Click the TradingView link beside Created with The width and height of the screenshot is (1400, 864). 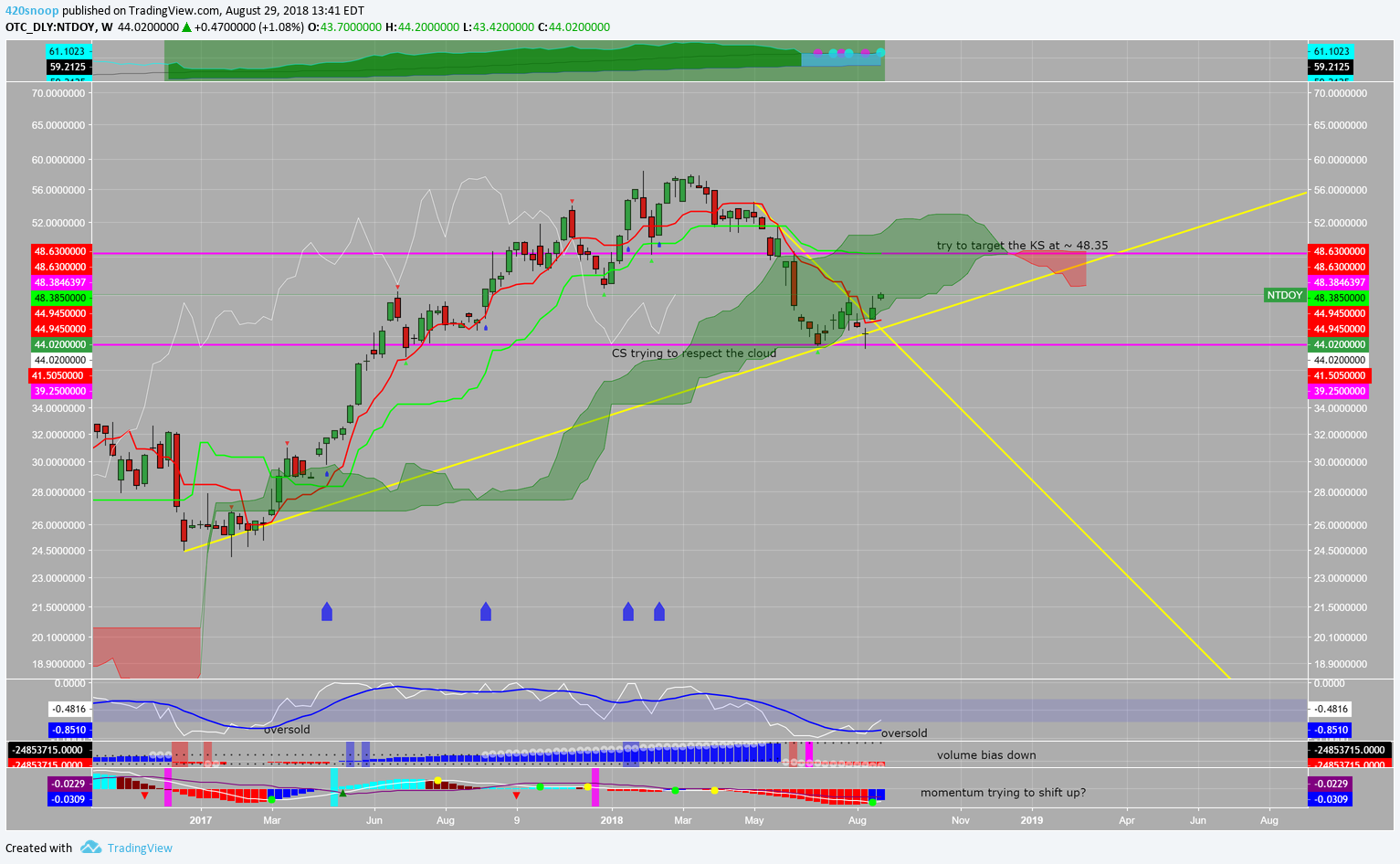pyautogui.click(x=140, y=848)
